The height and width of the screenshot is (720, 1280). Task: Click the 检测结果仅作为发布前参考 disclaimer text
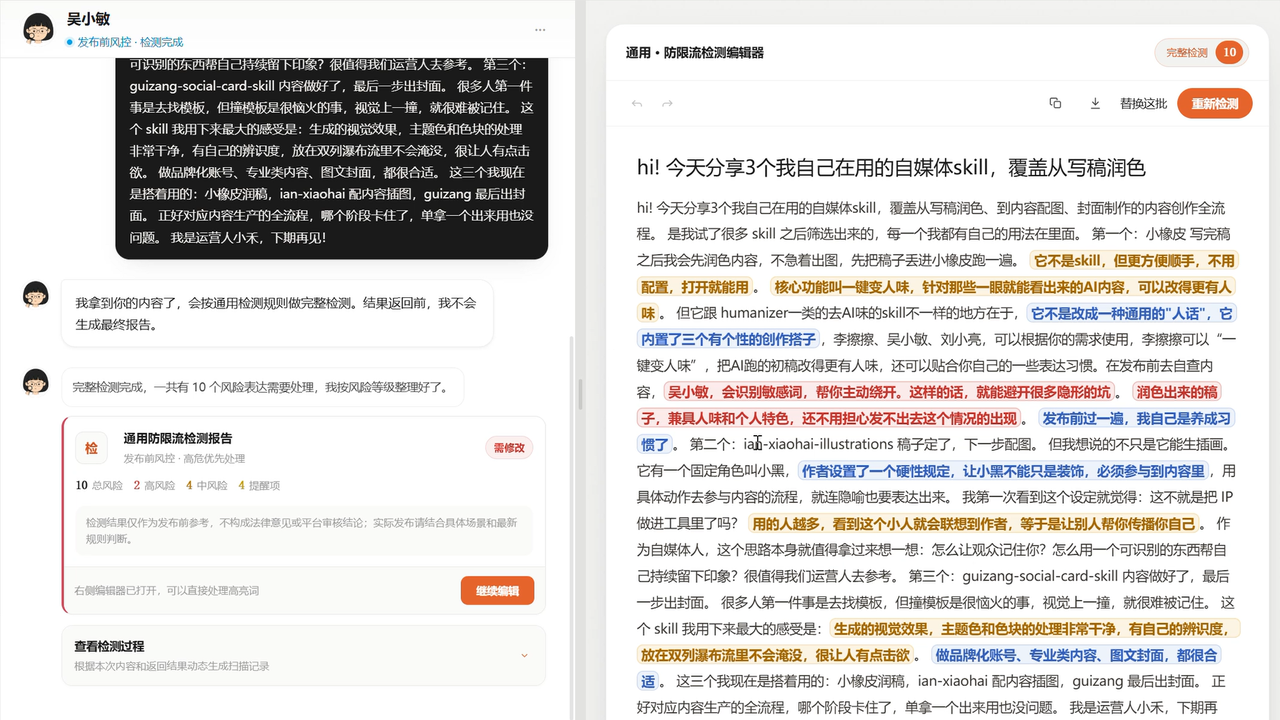pyautogui.click(x=302, y=530)
